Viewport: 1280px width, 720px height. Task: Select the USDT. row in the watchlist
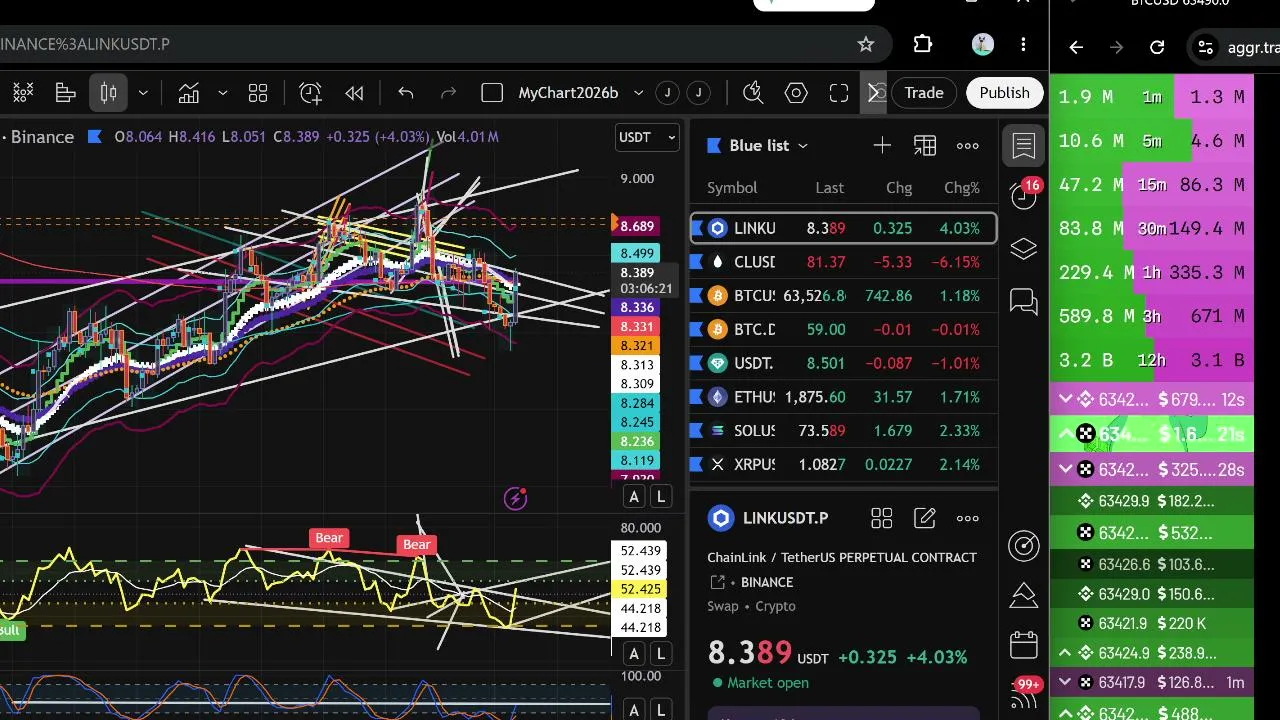[843, 363]
